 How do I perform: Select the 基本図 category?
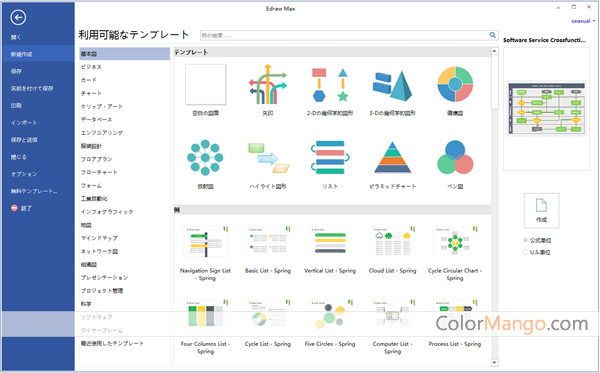click(124, 54)
